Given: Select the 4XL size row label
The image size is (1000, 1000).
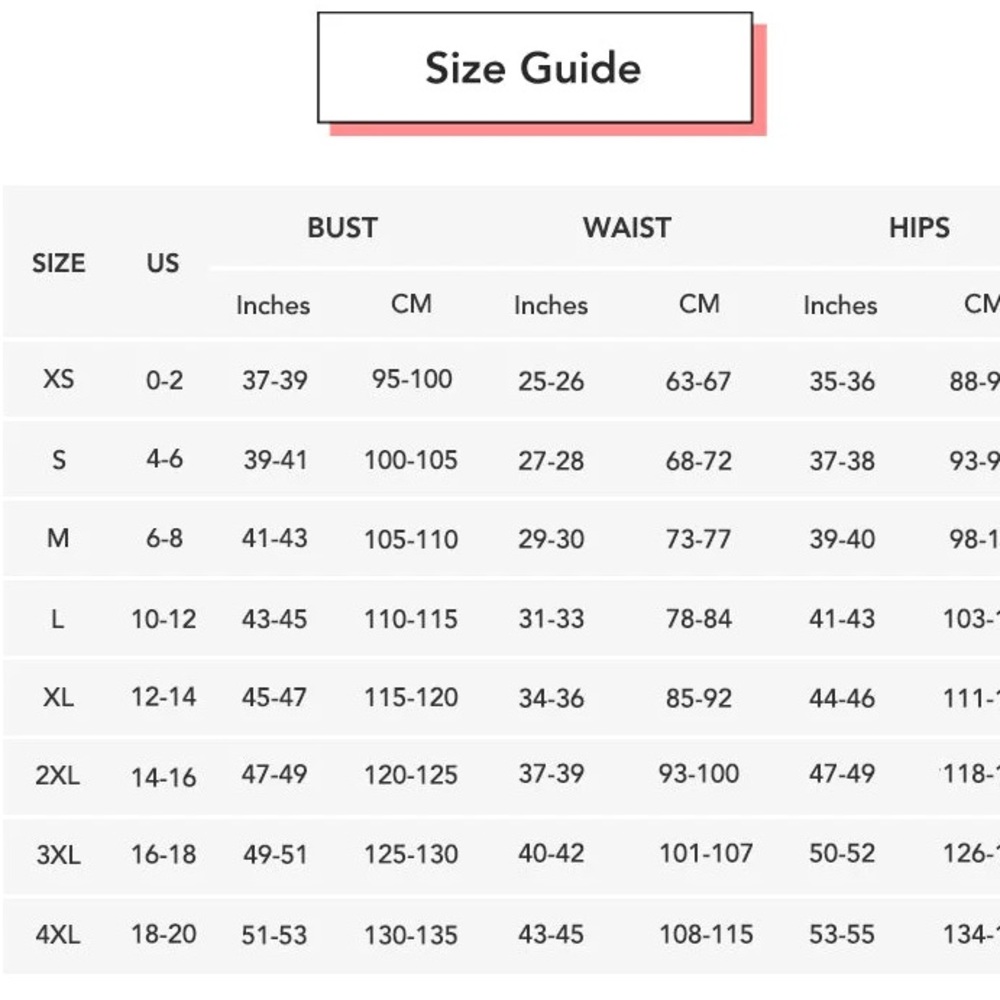Looking at the screenshot, I should point(58,935).
